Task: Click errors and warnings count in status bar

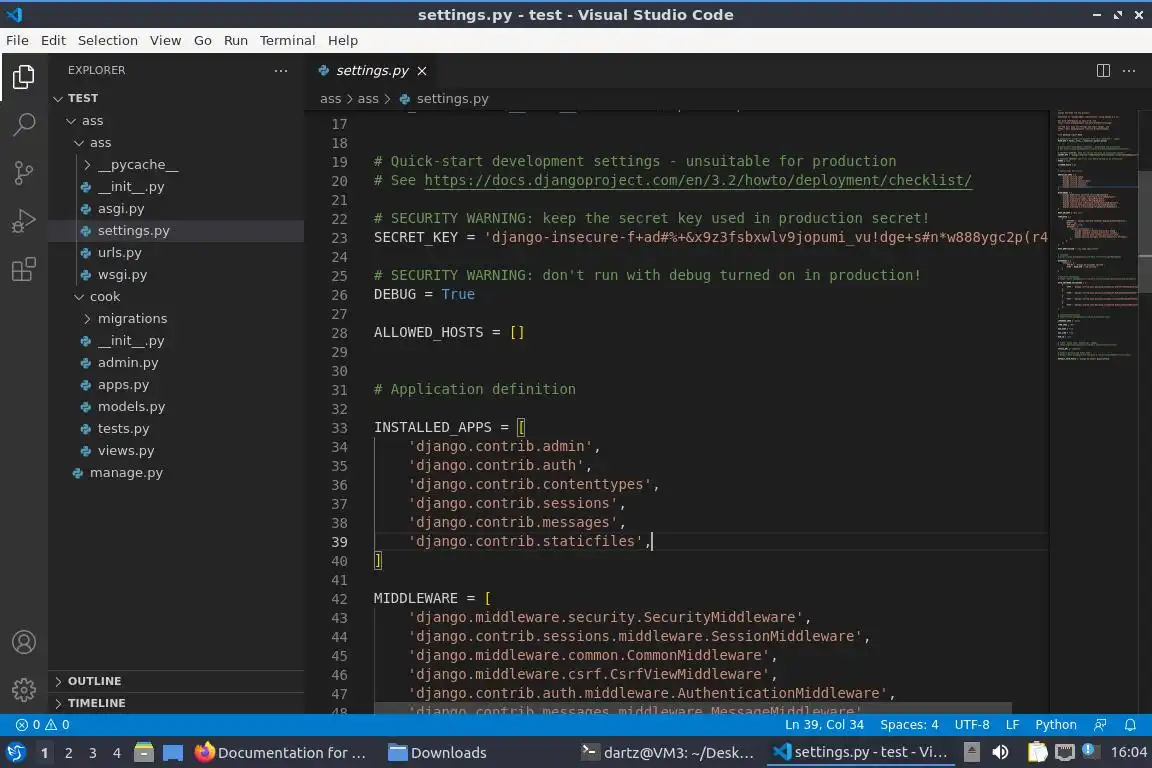Action: pos(43,725)
